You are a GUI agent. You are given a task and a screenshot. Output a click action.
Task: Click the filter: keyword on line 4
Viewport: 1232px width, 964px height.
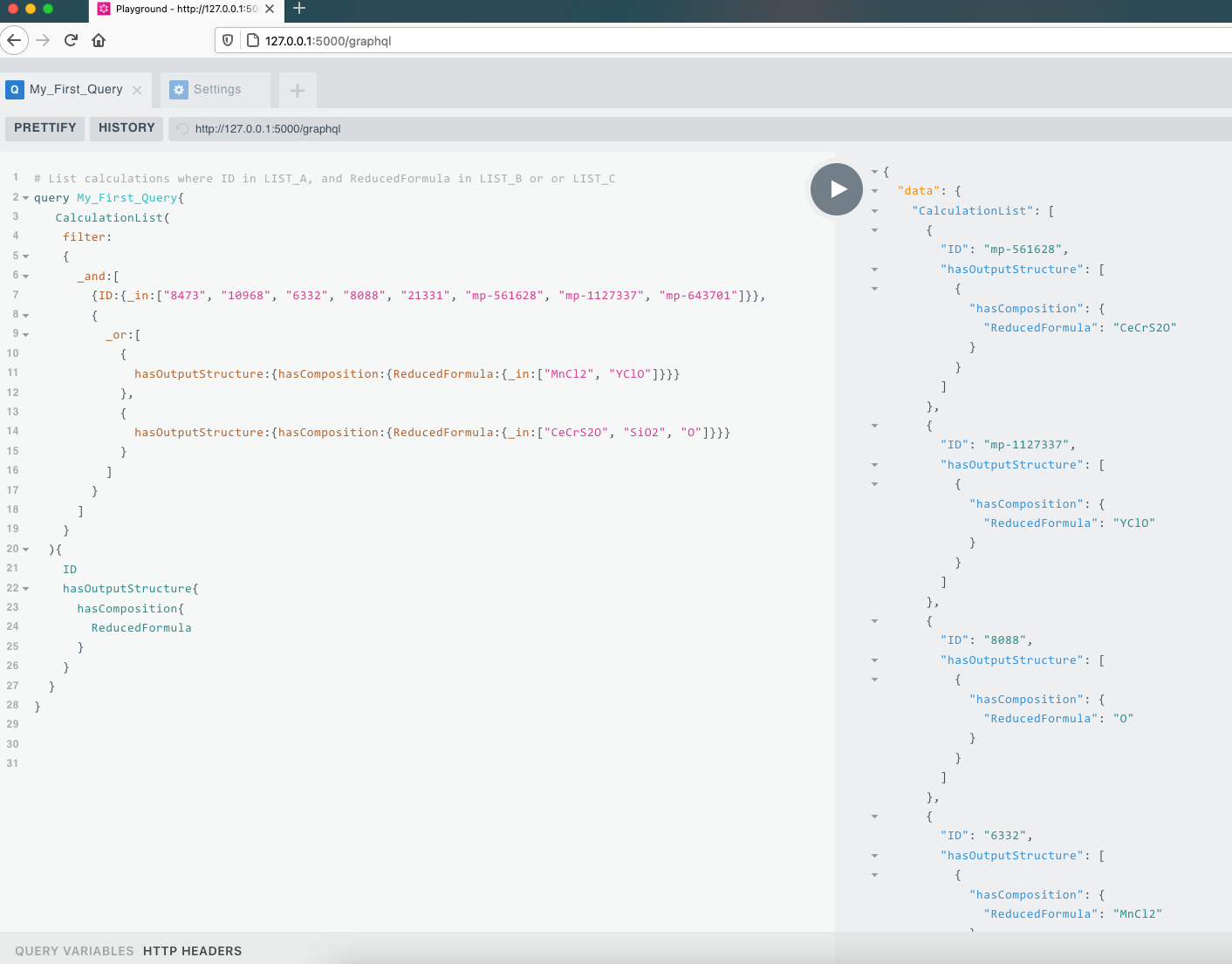(87, 237)
